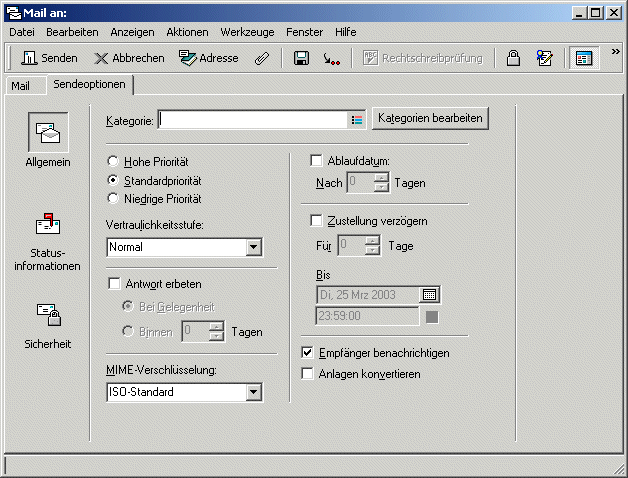Select Bei Gelegenheit radio option
Screen dimensions: 628x478
click(x=128, y=307)
